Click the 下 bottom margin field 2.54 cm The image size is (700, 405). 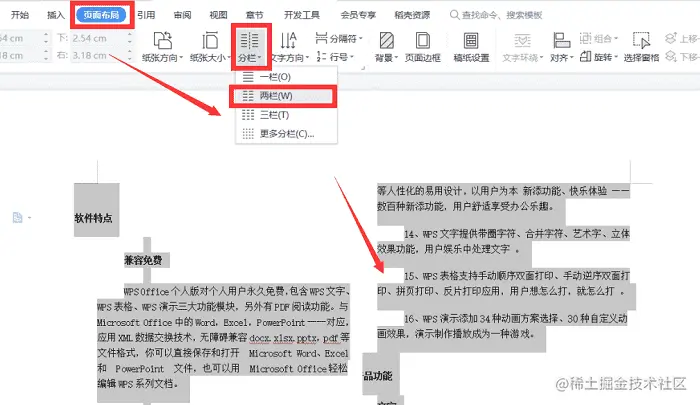[x=98, y=38]
